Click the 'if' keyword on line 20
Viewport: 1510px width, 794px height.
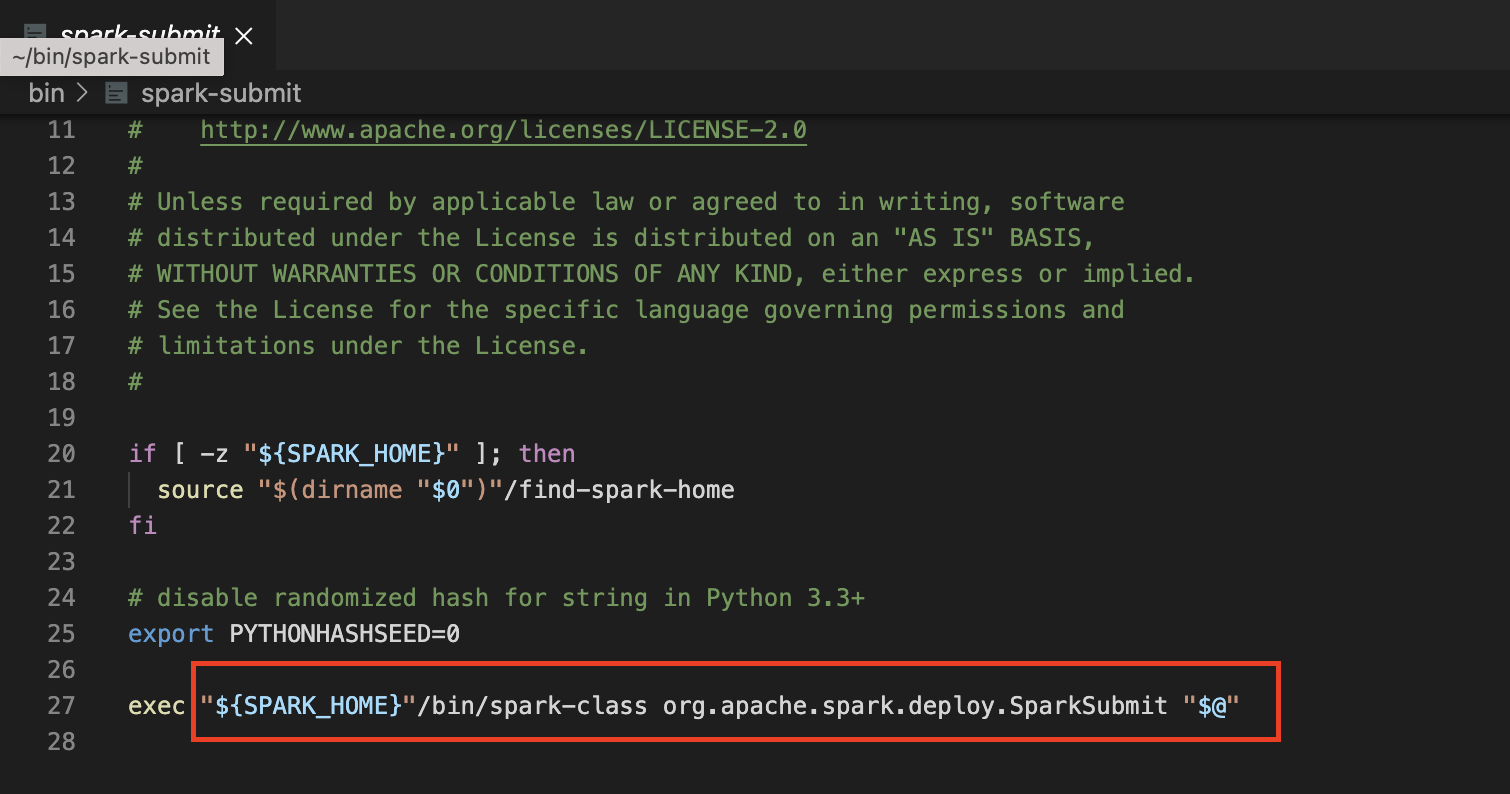[x=142, y=454]
